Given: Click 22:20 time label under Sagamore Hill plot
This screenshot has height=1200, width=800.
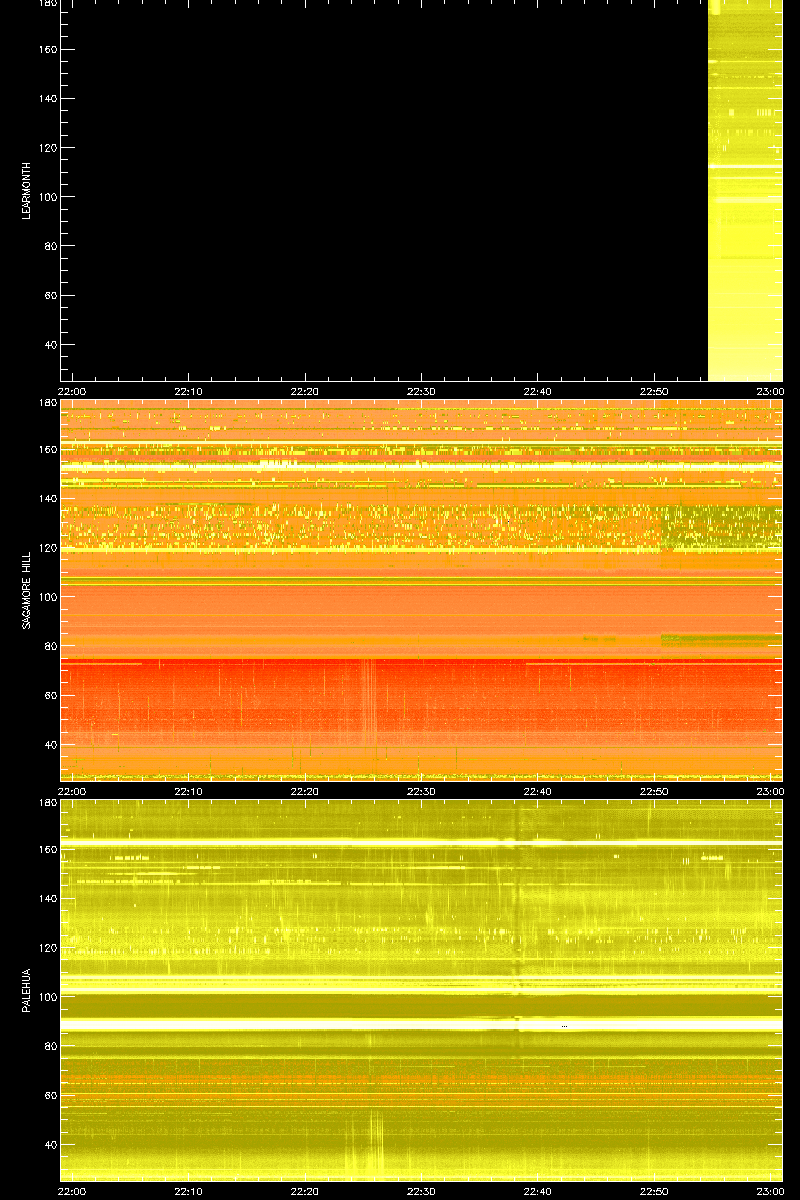Looking at the screenshot, I should click(x=305, y=791).
